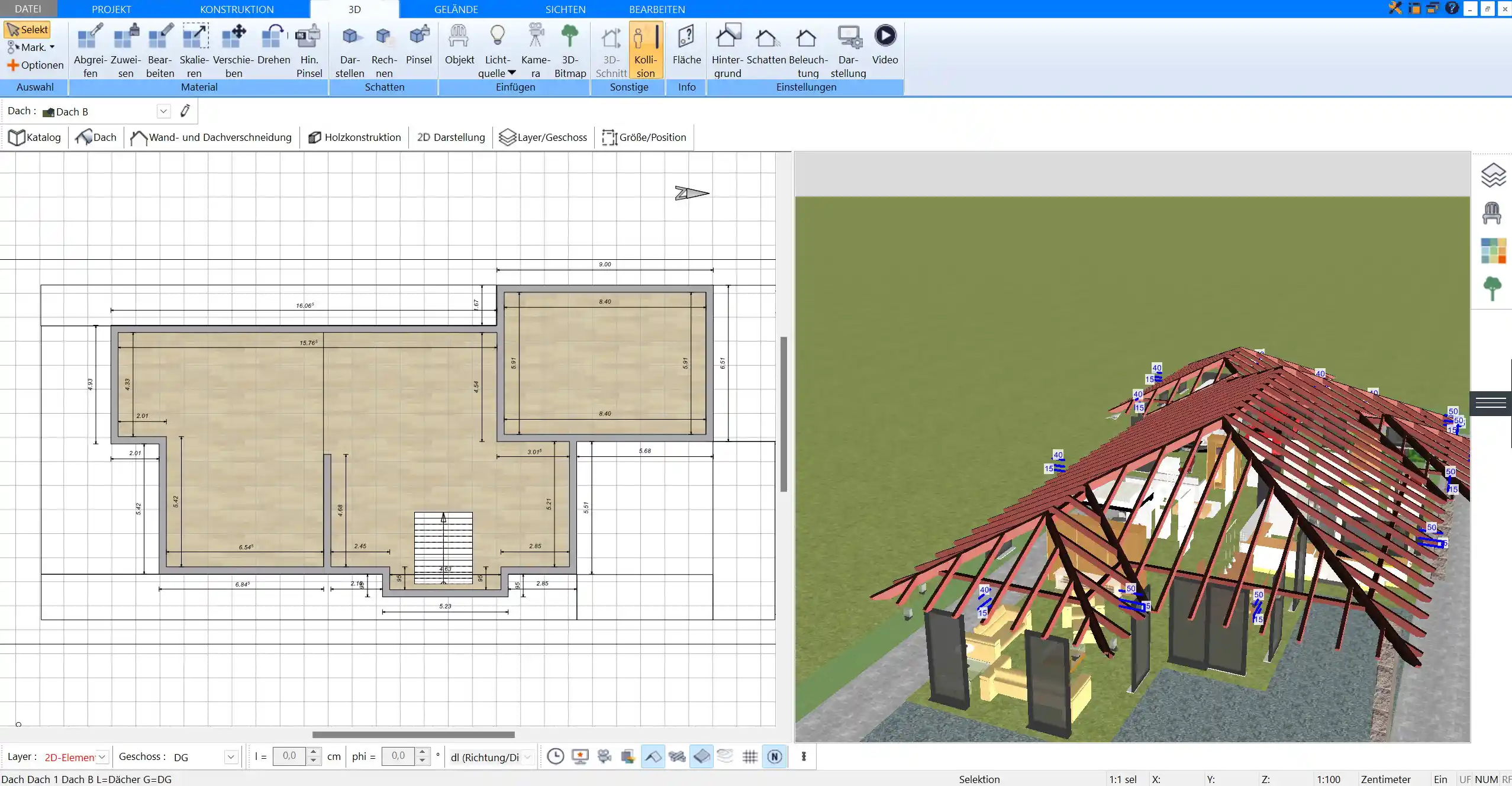This screenshot has height=786, width=1512.
Task: Switch to the GELÄNDE tab
Action: click(x=456, y=9)
